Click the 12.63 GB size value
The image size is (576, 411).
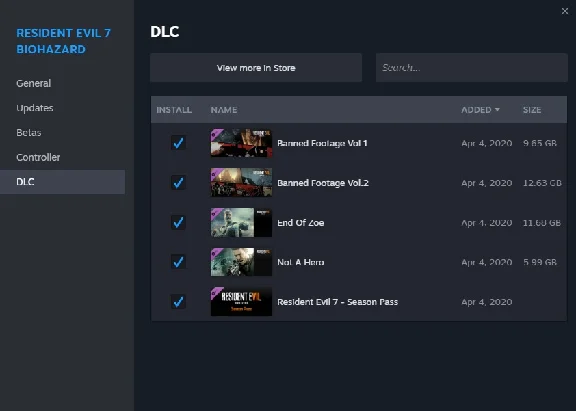(x=542, y=183)
